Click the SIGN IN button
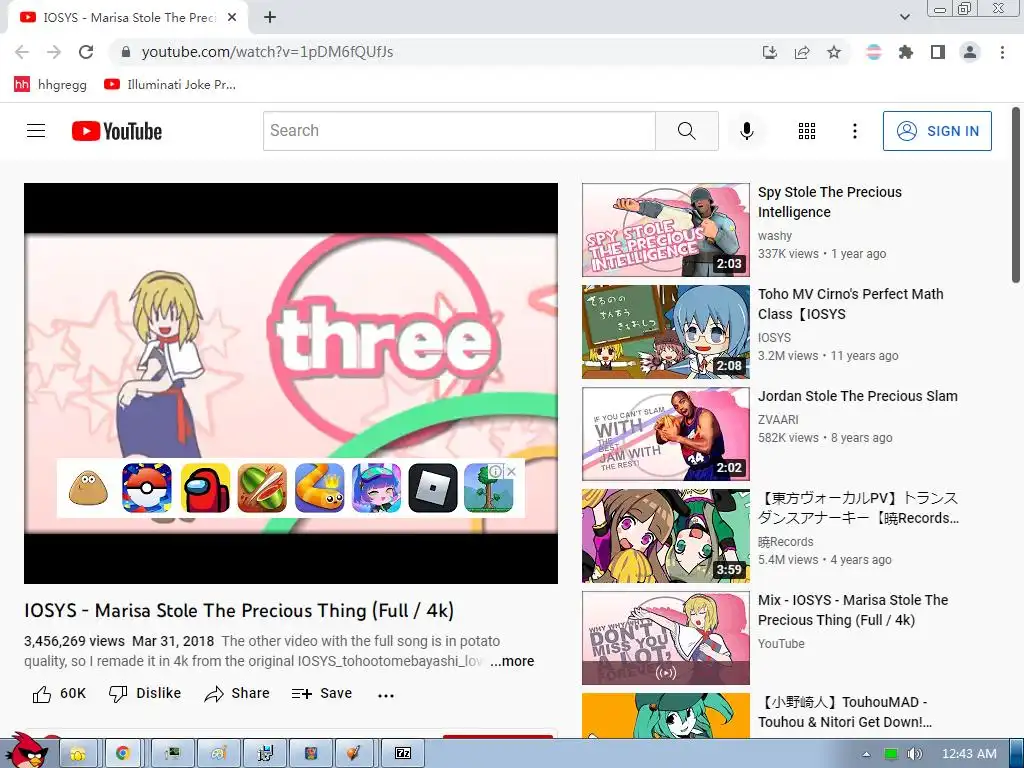The width and height of the screenshot is (1024, 768). click(937, 131)
